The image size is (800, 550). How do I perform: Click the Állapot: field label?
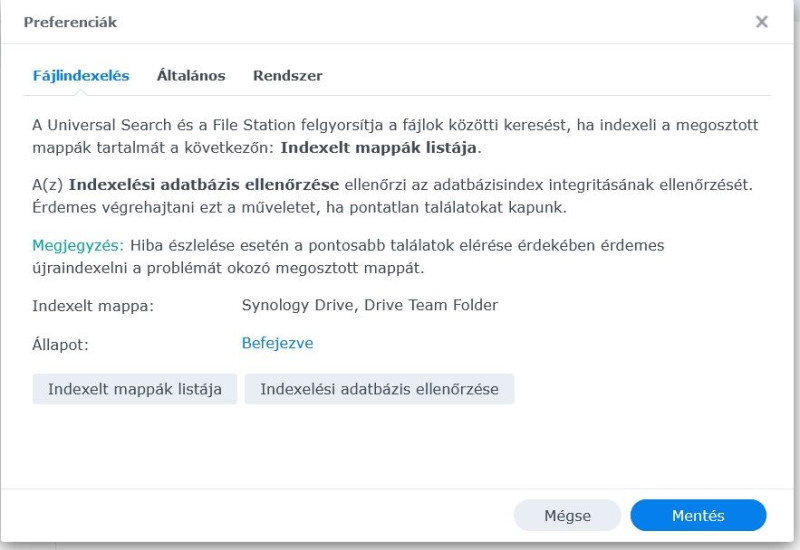point(60,344)
